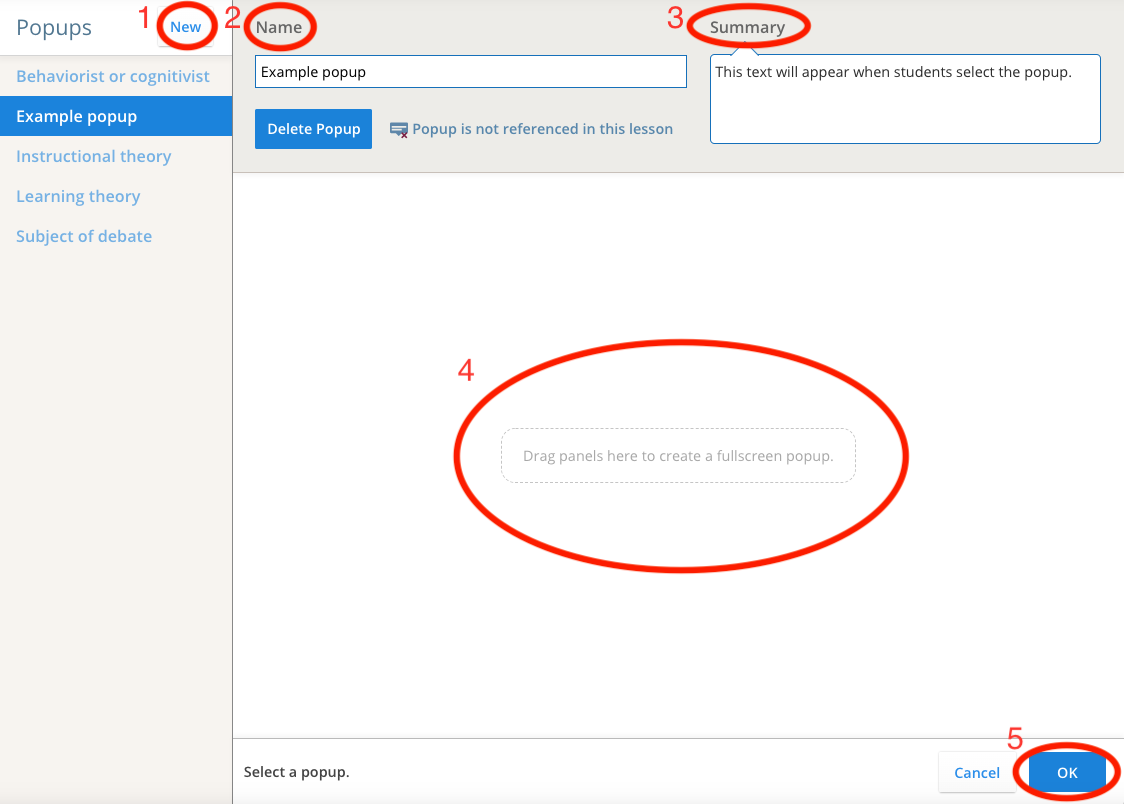The image size is (1124, 804).
Task: Click the New popup button
Action: (185, 28)
